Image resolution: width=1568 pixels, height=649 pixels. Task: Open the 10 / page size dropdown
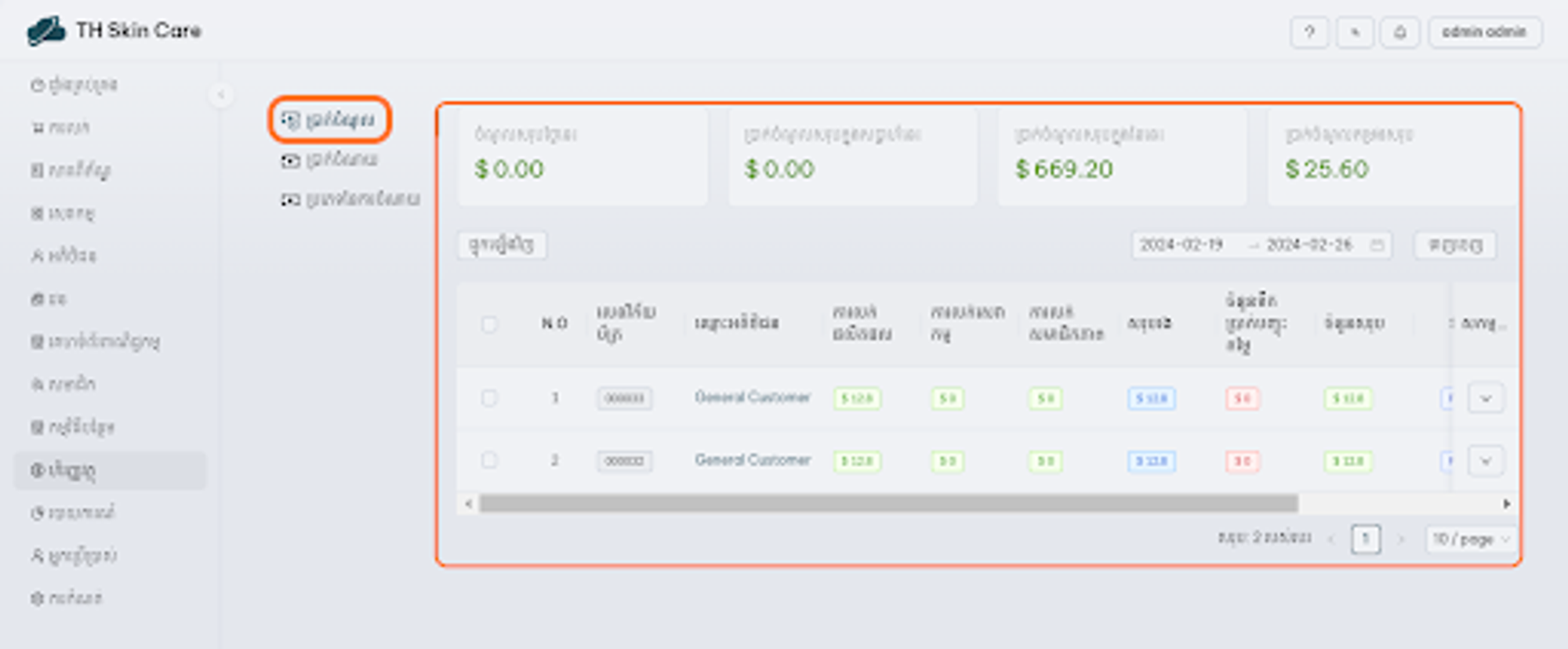pyautogui.click(x=1470, y=539)
